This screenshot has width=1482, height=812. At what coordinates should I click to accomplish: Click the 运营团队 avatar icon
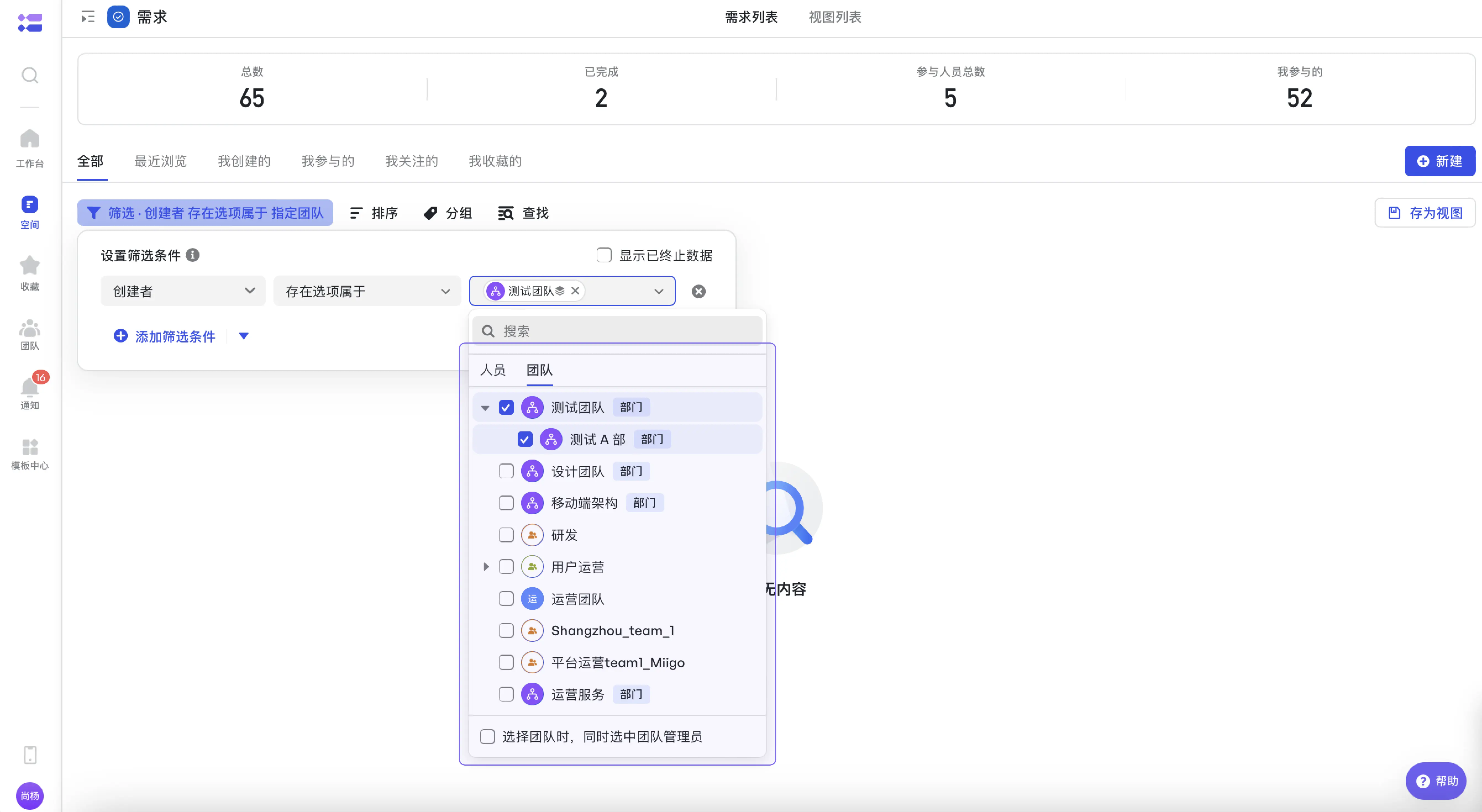(x=532, y=599)
